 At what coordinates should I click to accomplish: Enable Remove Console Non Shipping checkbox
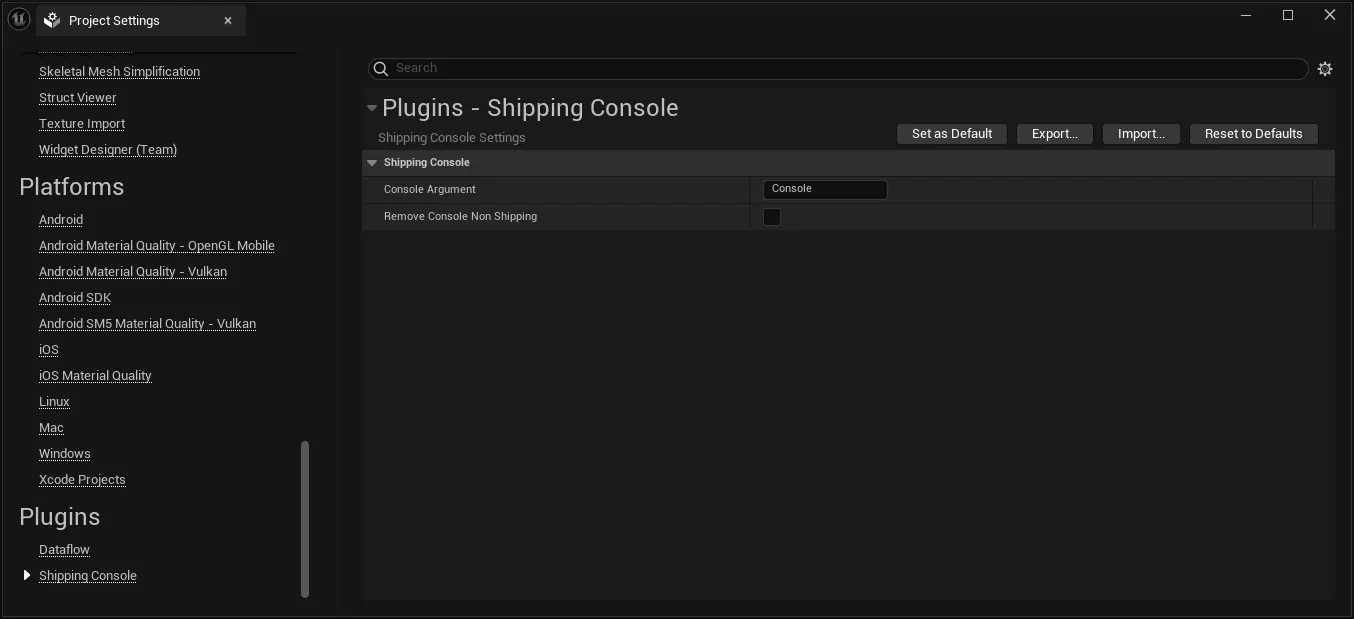coord(772,217)
